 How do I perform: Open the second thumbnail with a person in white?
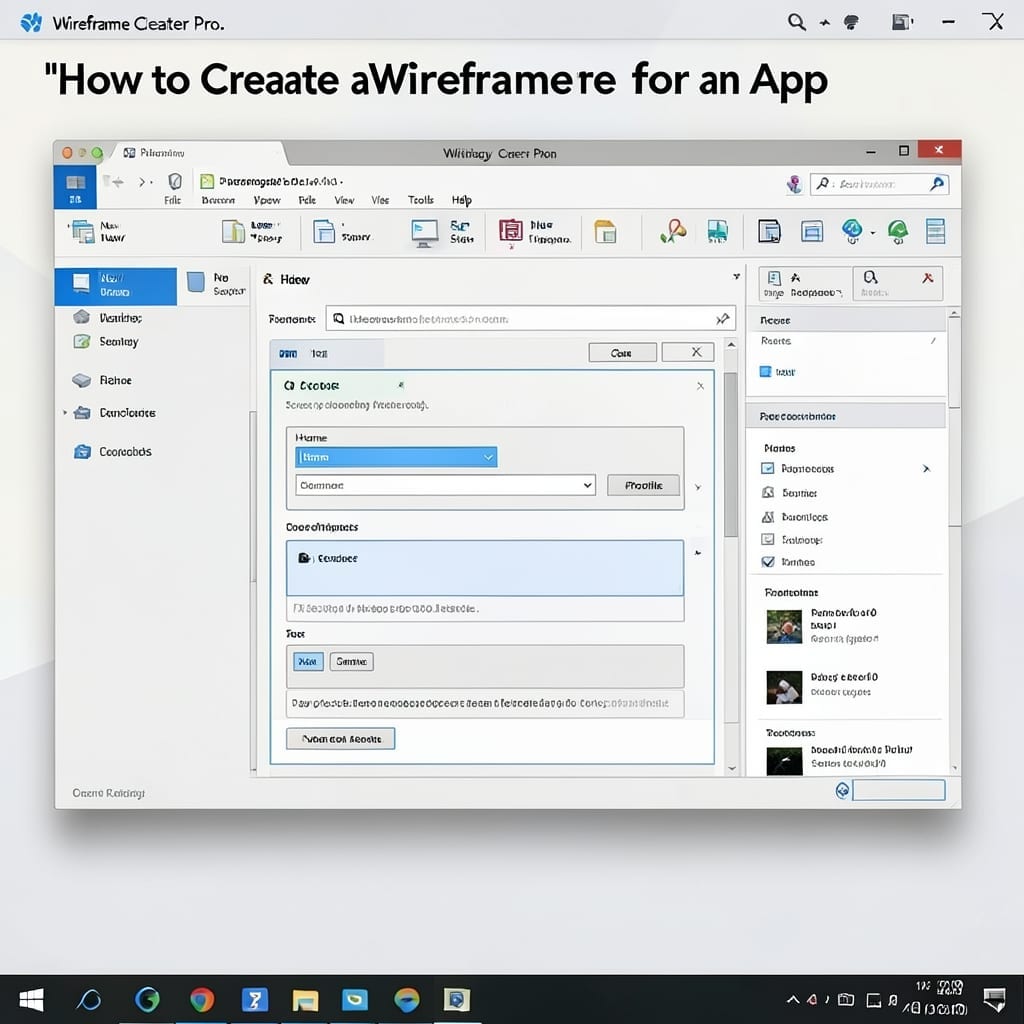pos(784,687)
